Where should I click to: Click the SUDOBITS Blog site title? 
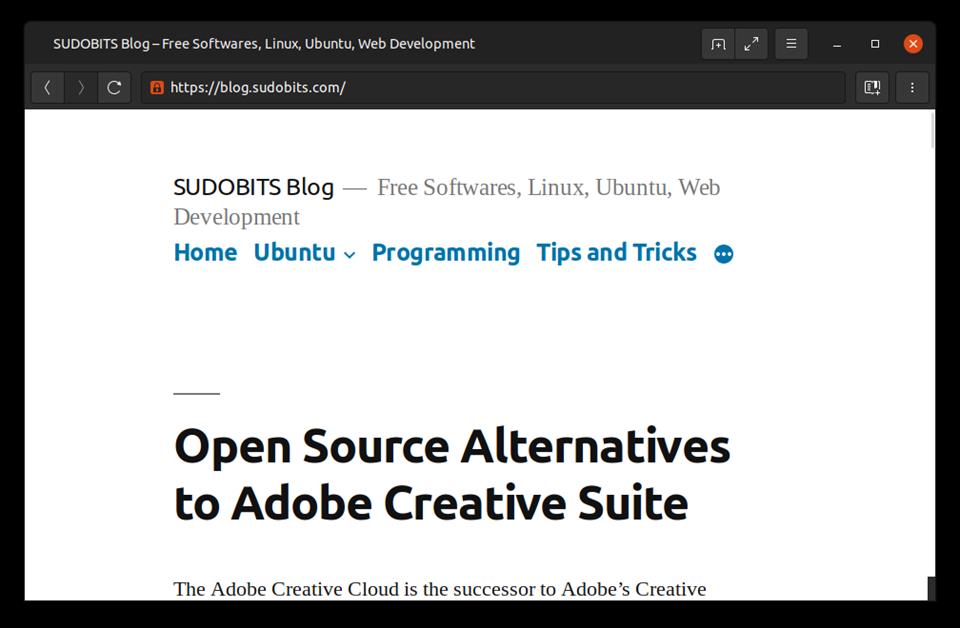point(254,187)
